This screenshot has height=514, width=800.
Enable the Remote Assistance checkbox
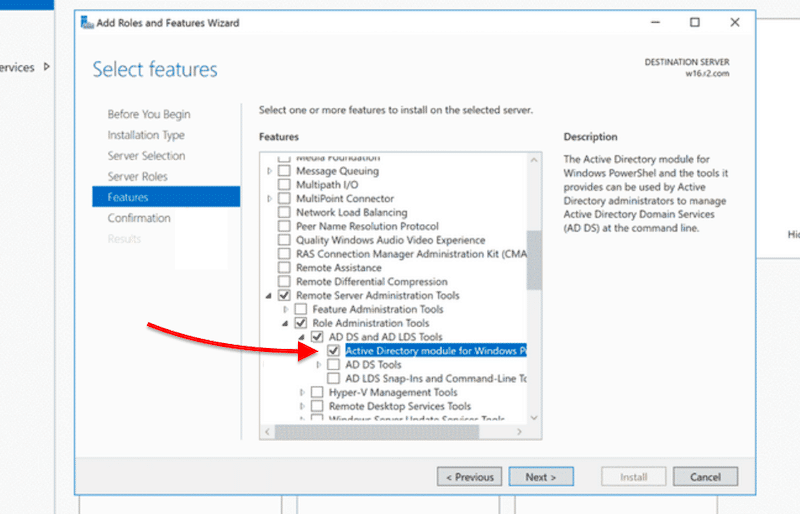[284, 267]
